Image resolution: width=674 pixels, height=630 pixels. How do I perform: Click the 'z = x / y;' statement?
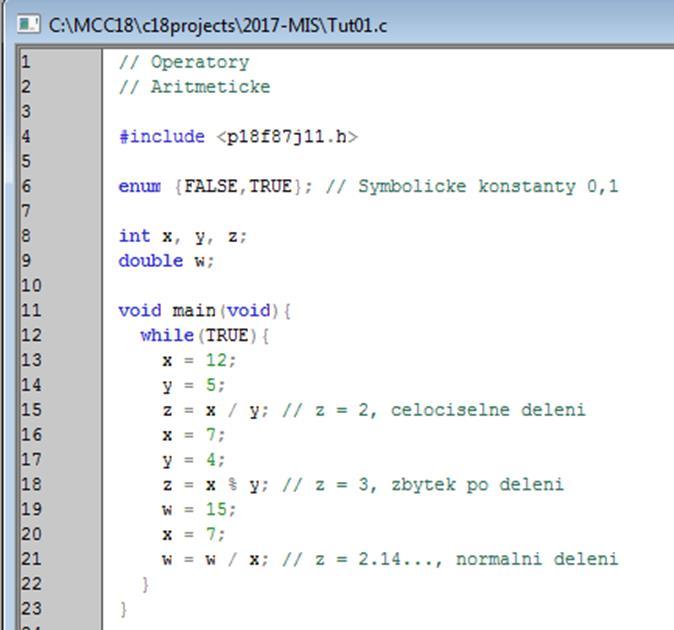coord(216,410)
